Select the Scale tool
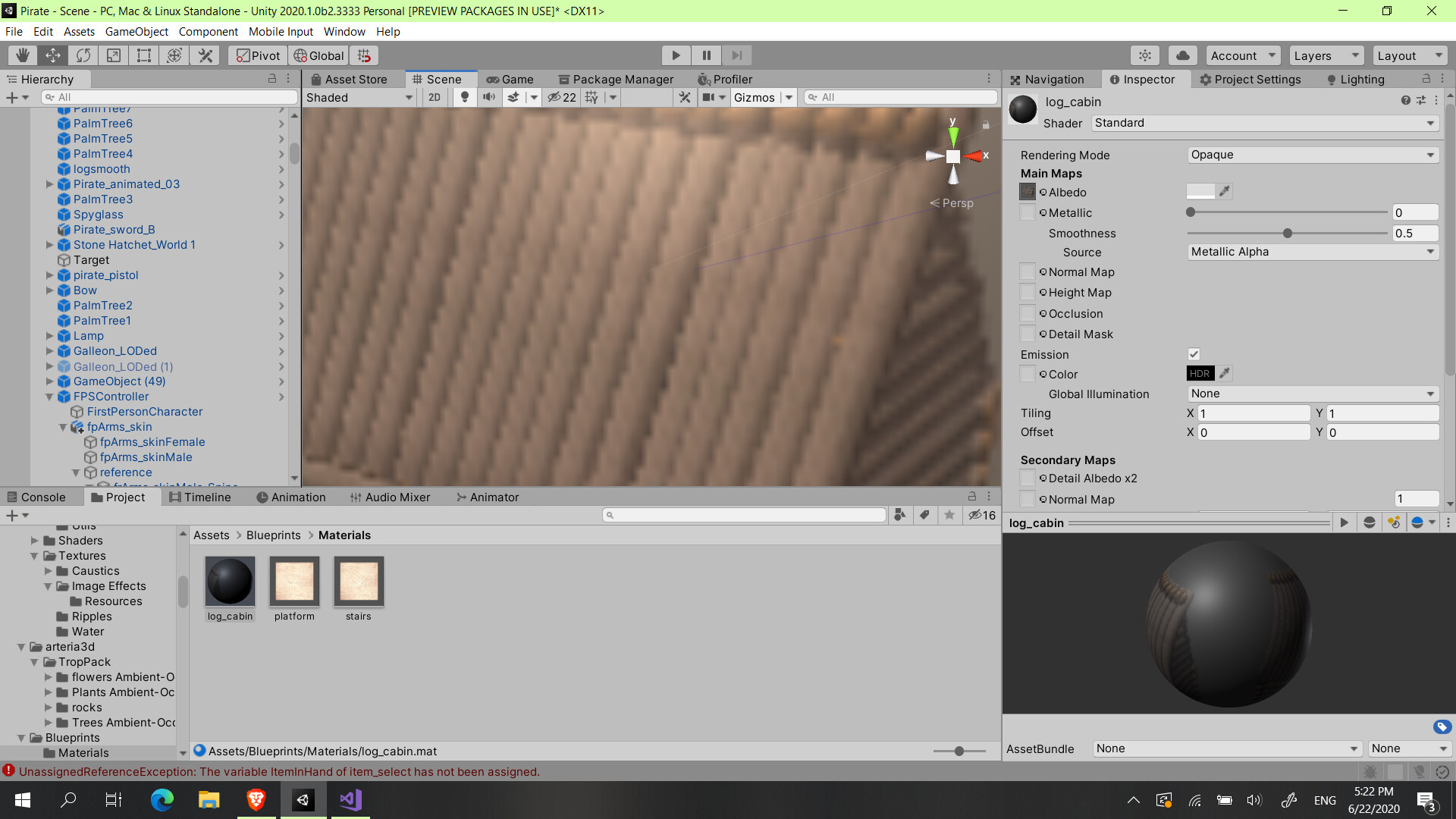Screen dimensions: 1456x819 point(114,55)
